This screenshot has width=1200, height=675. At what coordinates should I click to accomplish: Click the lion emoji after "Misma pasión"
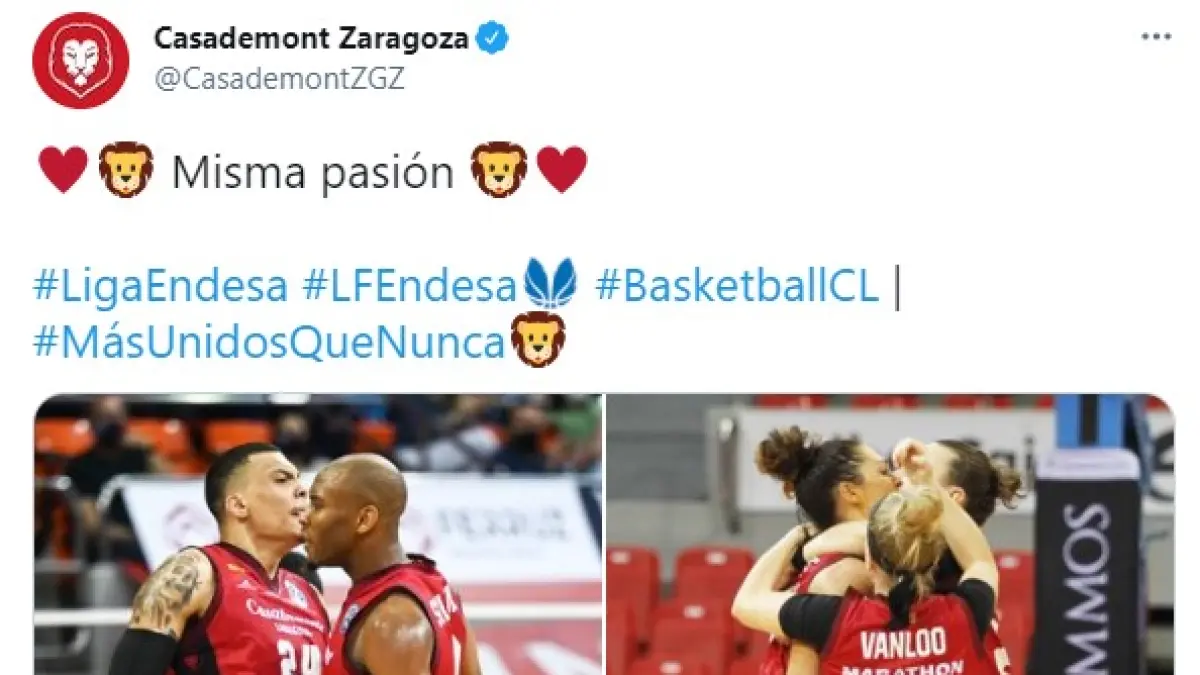(499, 170)
